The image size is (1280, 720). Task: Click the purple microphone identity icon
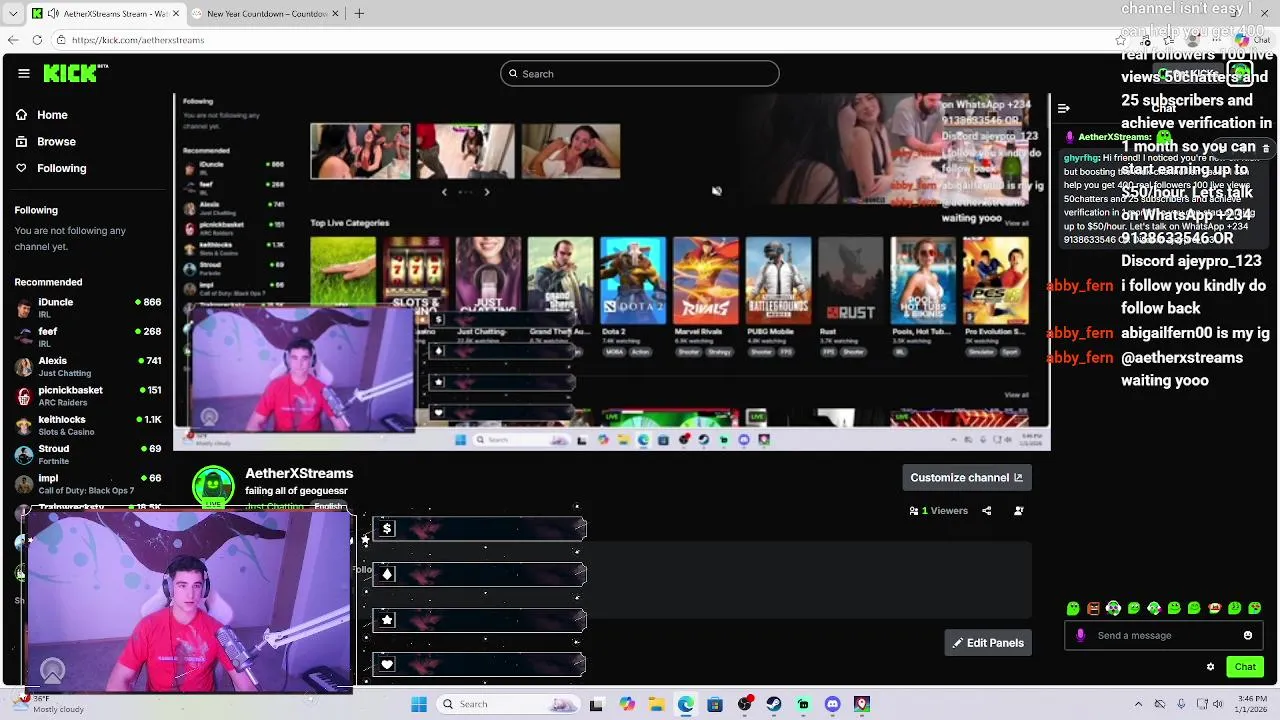pyautogui.click(x=1080, y=636)
